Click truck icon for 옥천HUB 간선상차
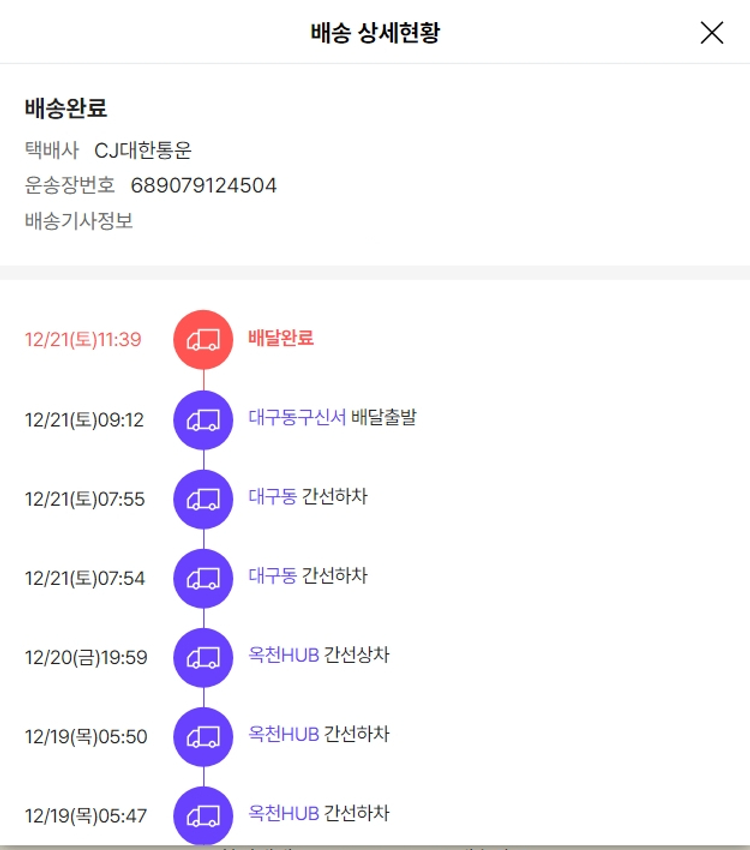This screenshot has width=750, height=850. pyautogui.click(x=203, y=657)
